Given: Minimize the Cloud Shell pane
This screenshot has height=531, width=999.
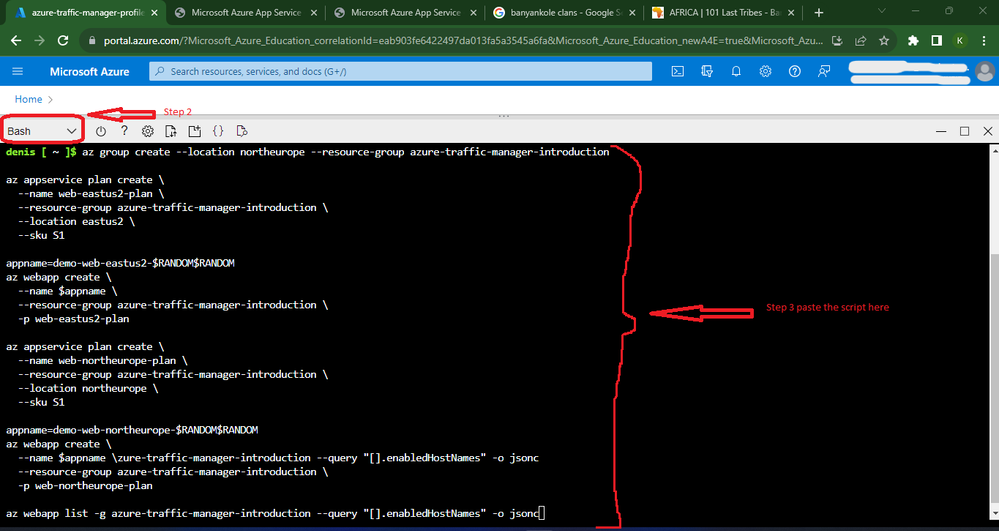Looking at the screenshot, I should click(x=941, y=131).
